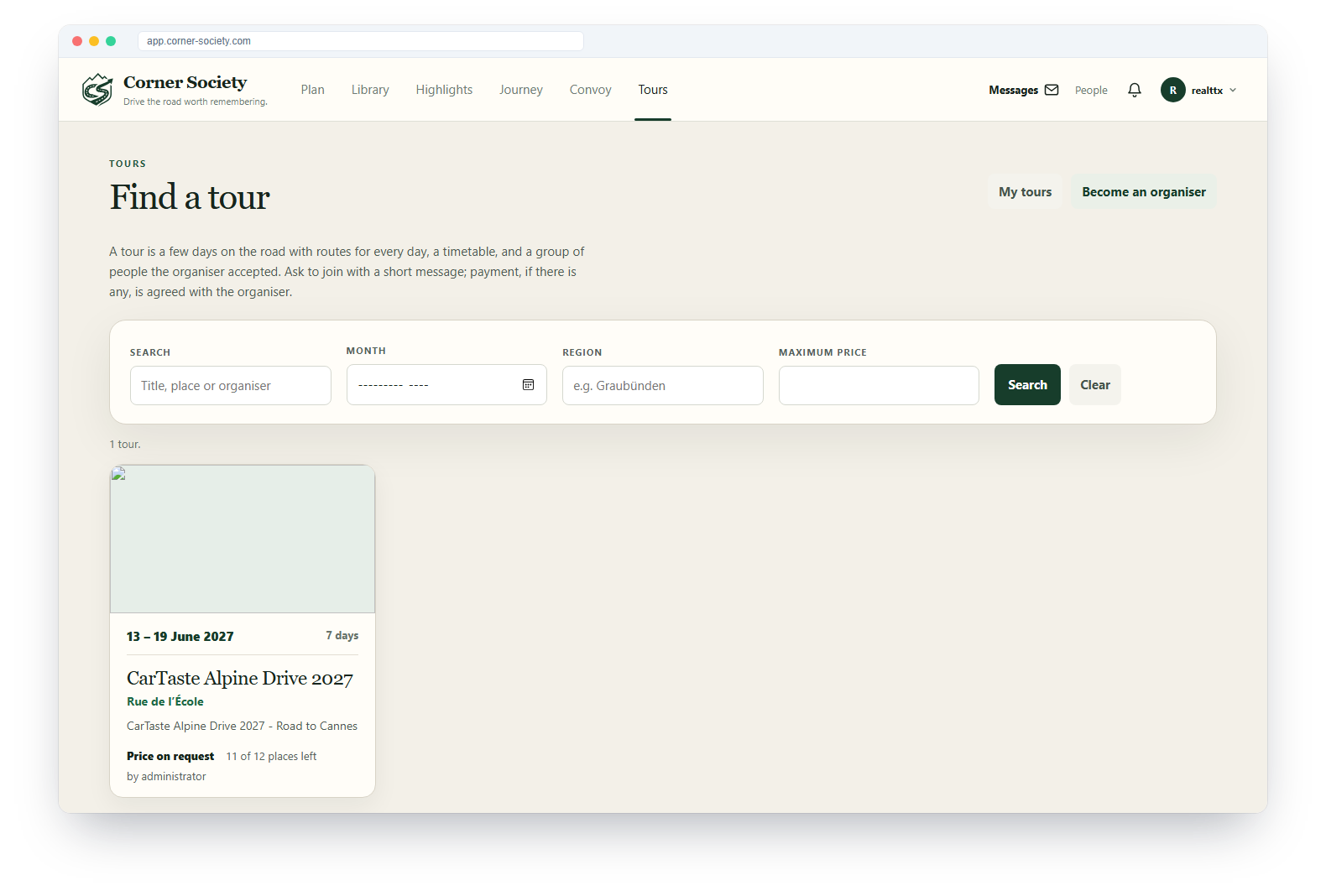Open the People link
Viewport: 1326px width, 896px height.
(x=1091, y=91)
